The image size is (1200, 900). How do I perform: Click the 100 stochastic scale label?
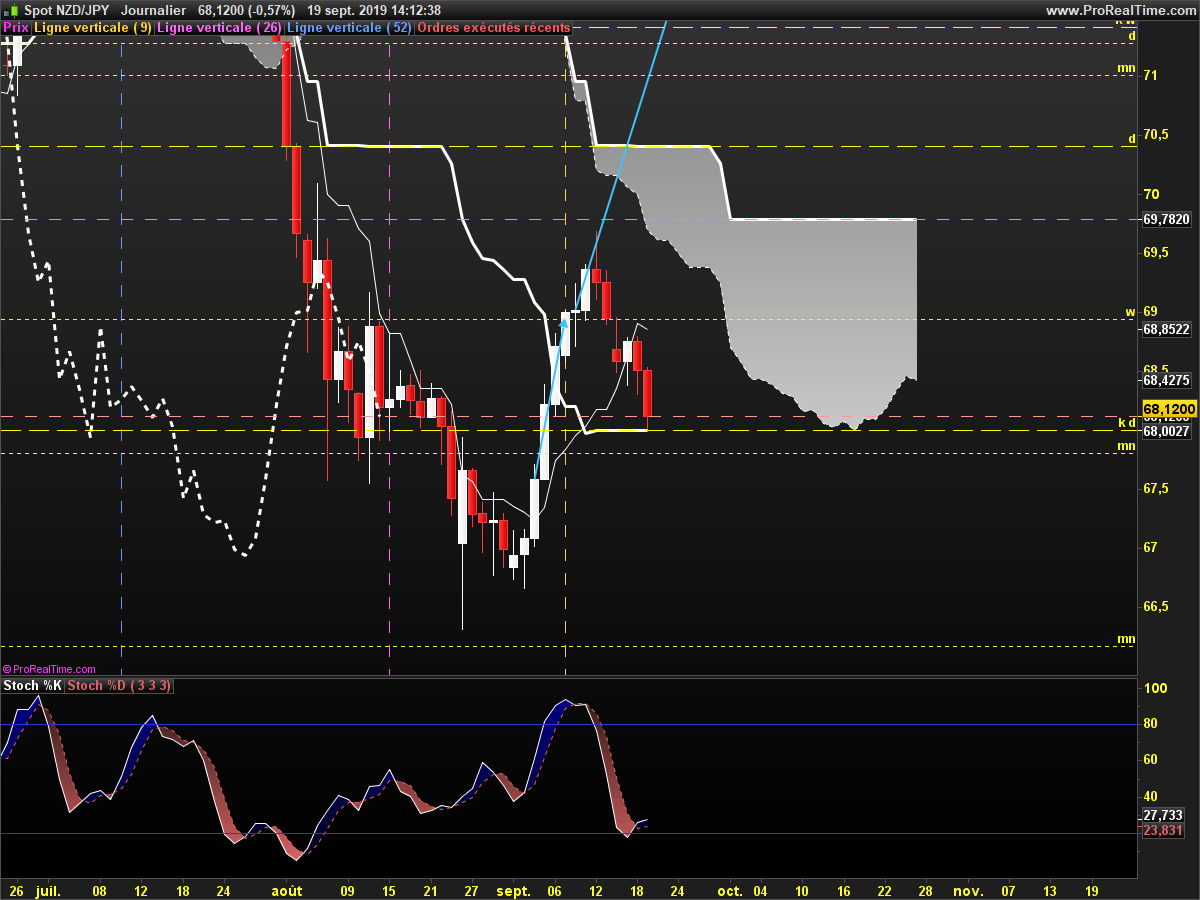[x=1155, y=689]
